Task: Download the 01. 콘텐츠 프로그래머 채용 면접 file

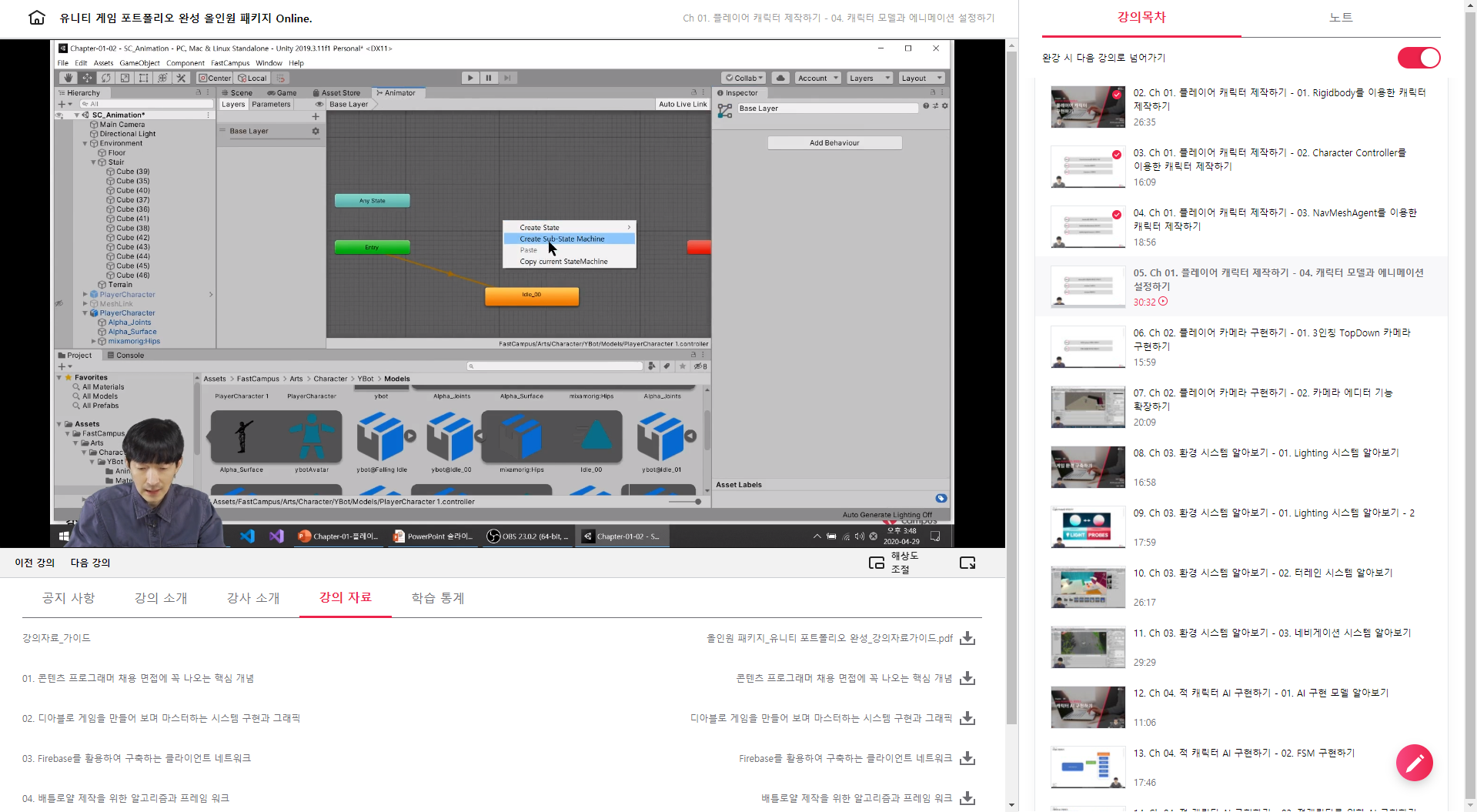Action: [x=967, y=678]
